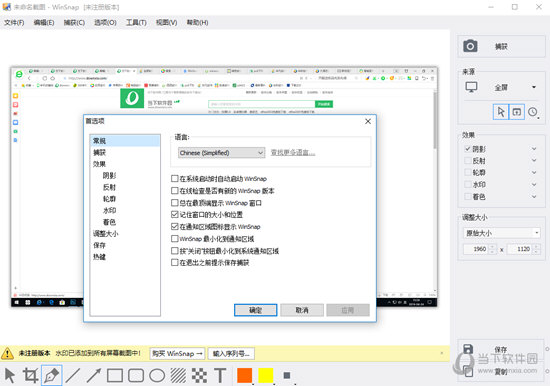The height and width of the screenshot is (386, 550).
Task: Click the 查找更多语言... link
Action: click(x=293, y=153)
